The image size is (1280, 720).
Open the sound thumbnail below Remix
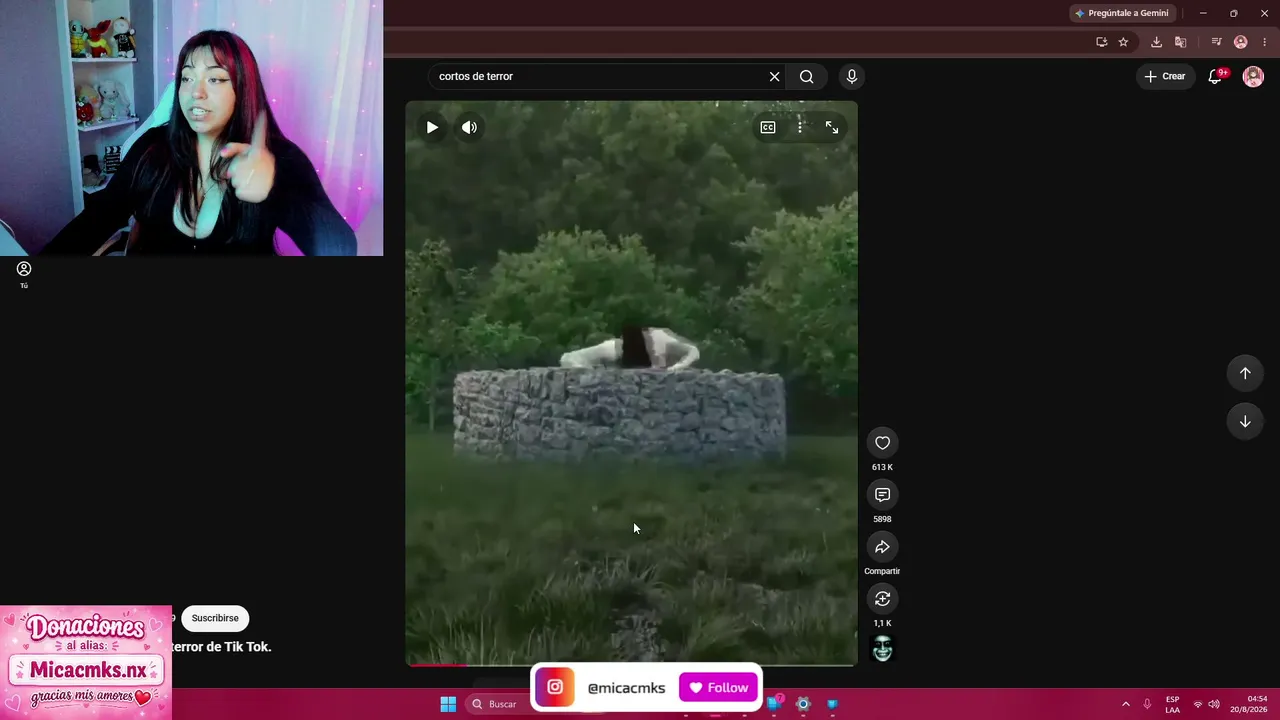[x=882, y=649]
